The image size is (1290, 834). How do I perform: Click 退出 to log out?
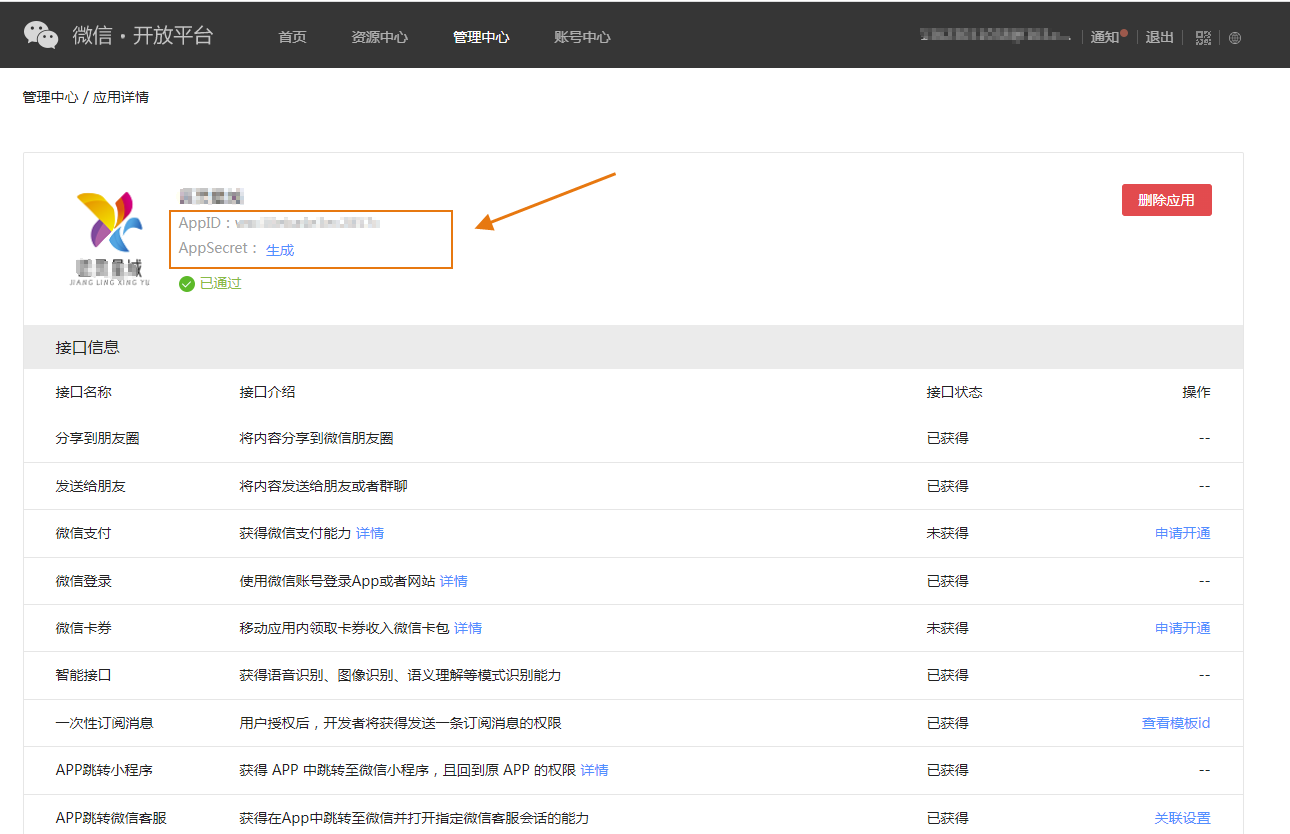click(x=1159, y=37)
